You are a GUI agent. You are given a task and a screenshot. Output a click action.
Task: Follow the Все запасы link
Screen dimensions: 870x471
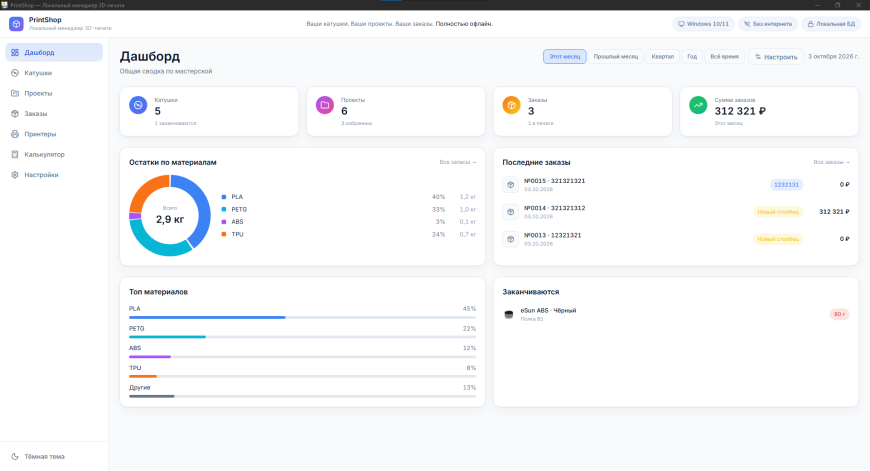458,162
